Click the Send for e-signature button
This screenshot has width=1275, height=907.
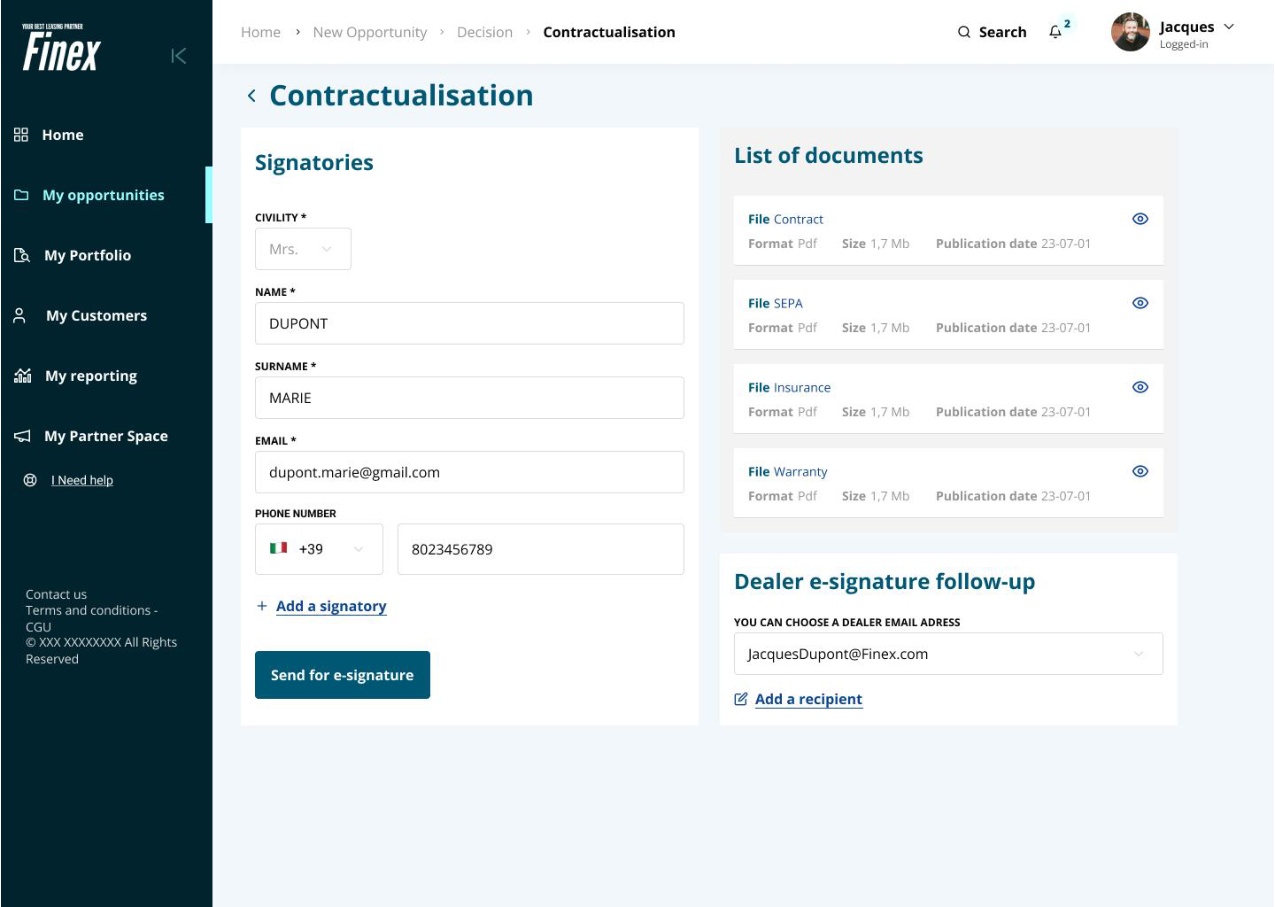pos(342,675)
